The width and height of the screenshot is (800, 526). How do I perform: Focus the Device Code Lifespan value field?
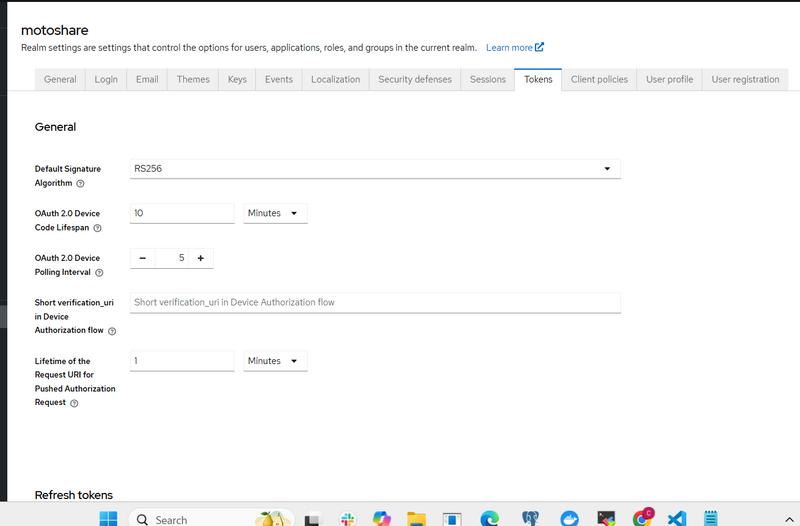click(x=182, y=213)
